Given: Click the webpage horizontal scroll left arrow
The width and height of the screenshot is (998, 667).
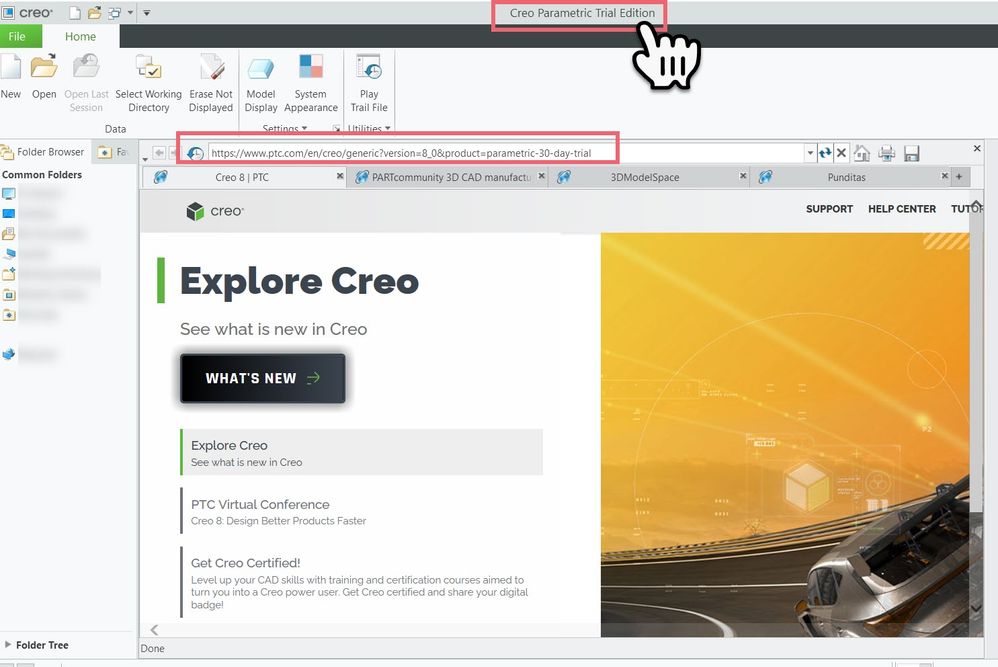Looking at the screenshot, I should tap(154, 629).
